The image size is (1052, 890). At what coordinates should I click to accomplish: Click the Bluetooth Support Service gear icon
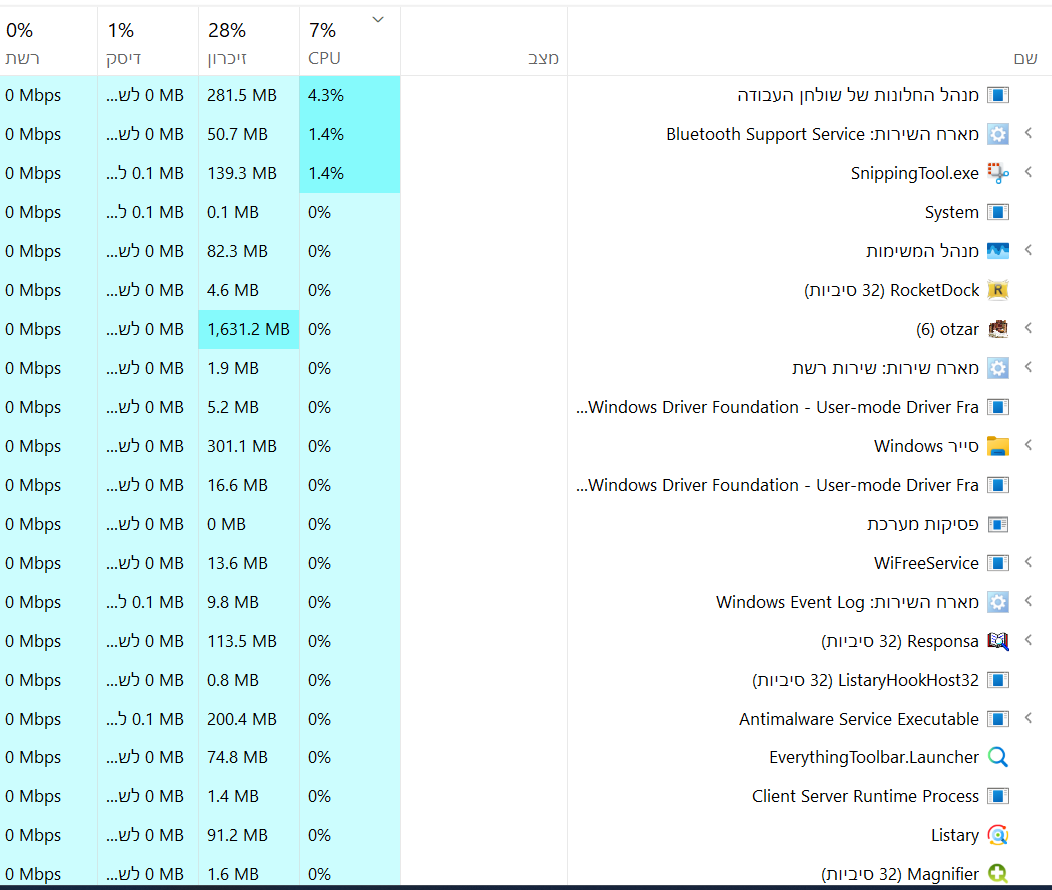tap(997, 134)
